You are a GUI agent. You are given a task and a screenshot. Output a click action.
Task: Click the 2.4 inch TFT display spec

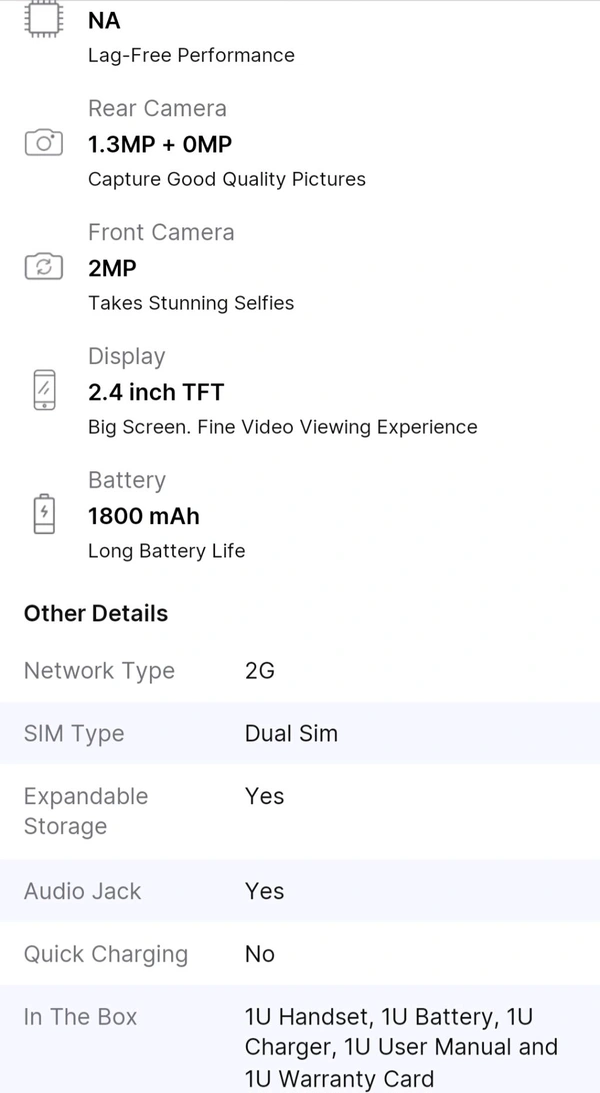pyautogui.click(x=156, y=392)
